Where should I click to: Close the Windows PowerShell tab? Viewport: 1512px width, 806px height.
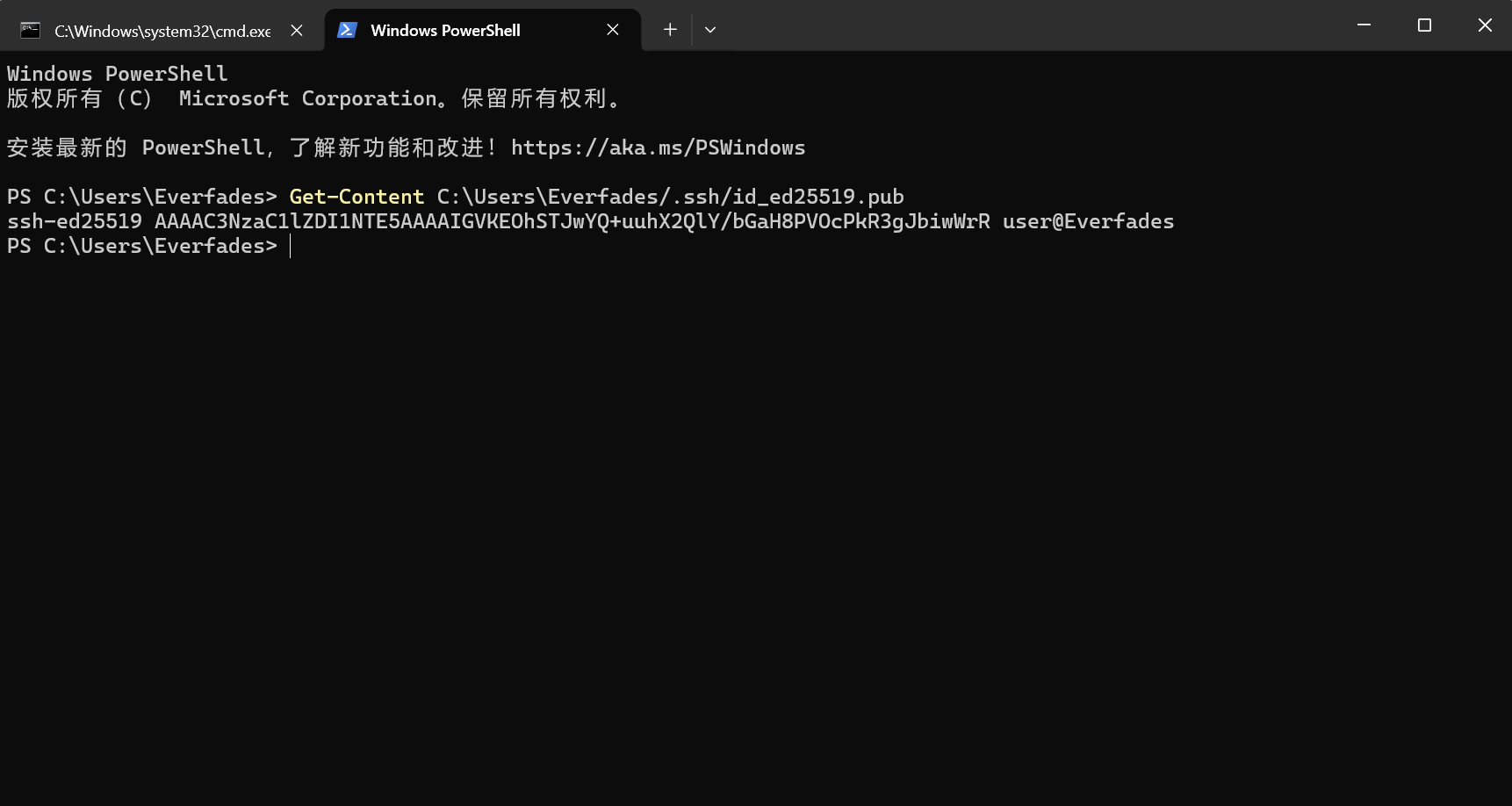(613, 30)
